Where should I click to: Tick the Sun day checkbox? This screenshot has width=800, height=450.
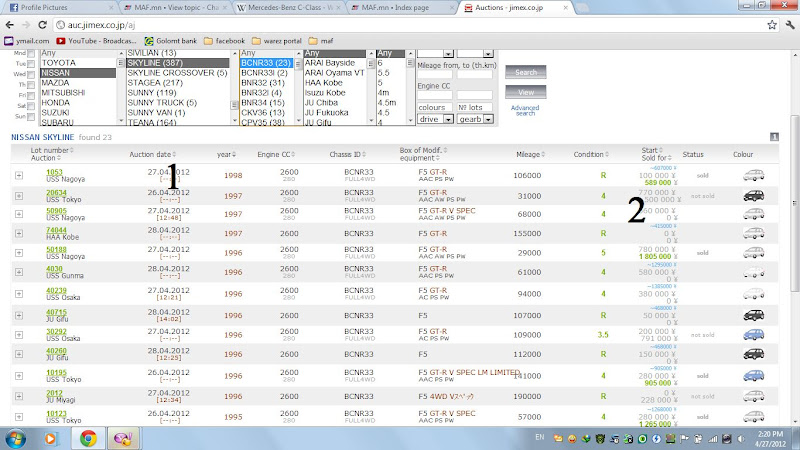[31, 117]
